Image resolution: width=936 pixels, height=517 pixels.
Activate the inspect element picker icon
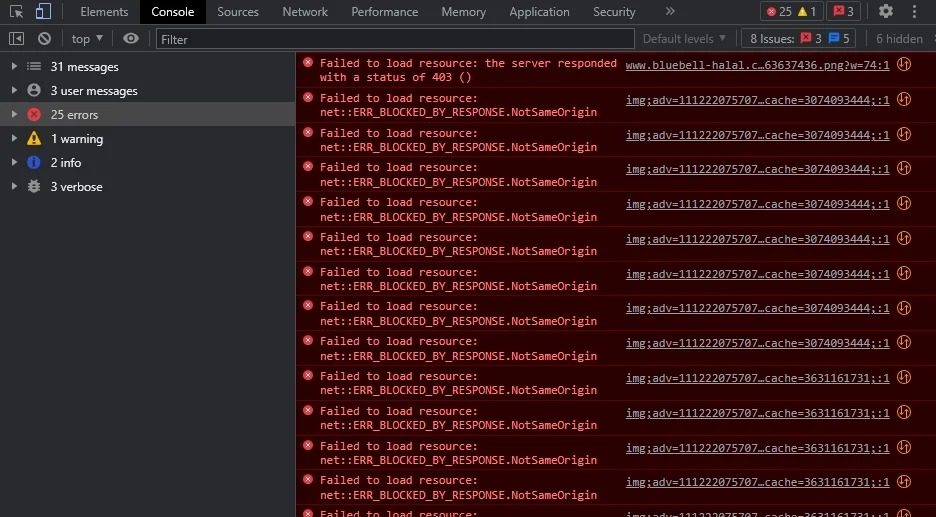pos(16,11)
